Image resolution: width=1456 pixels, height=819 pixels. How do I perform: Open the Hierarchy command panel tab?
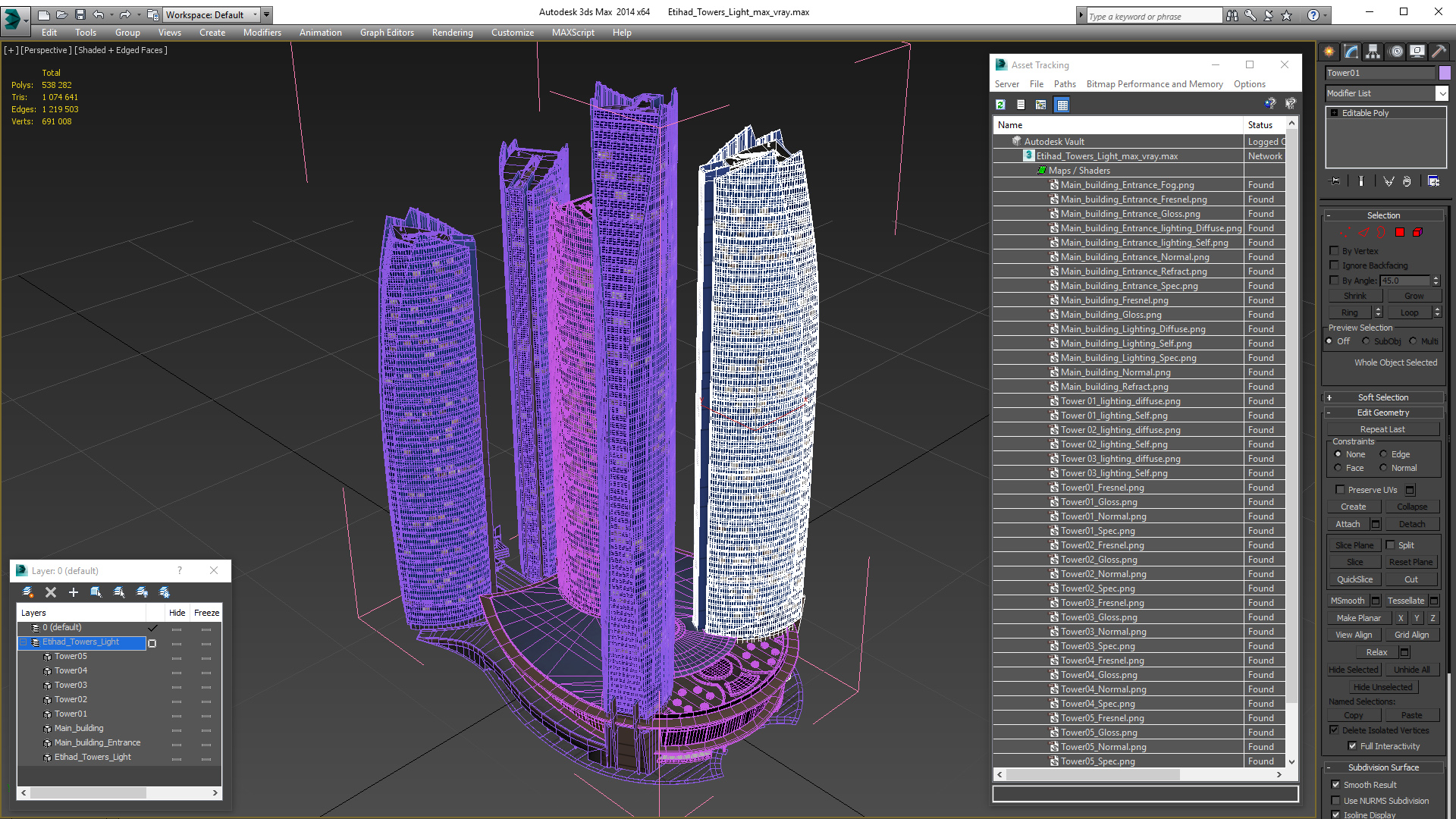pyautogui.click(x=1373, y=52)
